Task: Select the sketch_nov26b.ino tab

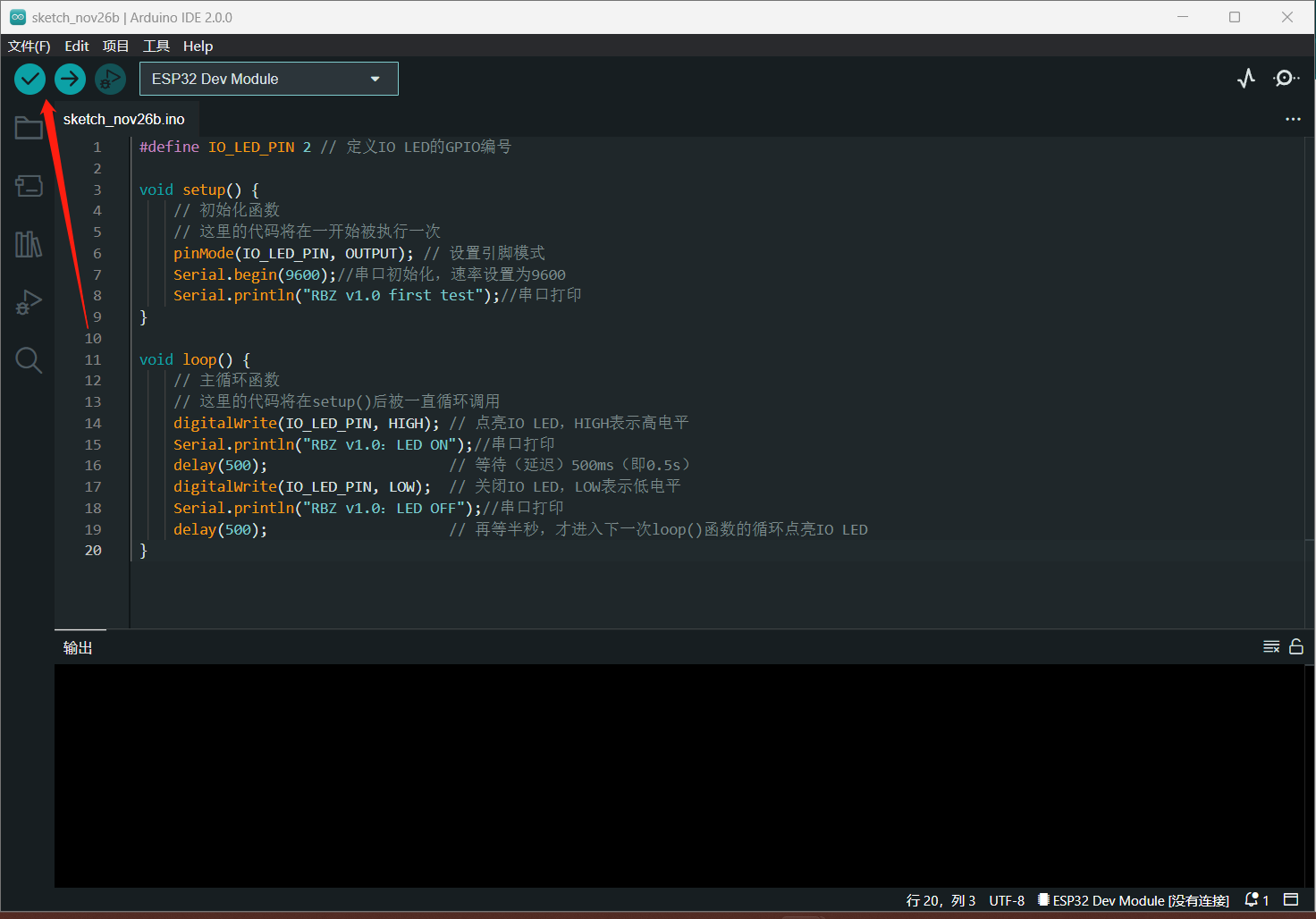Action: (124, 119)
